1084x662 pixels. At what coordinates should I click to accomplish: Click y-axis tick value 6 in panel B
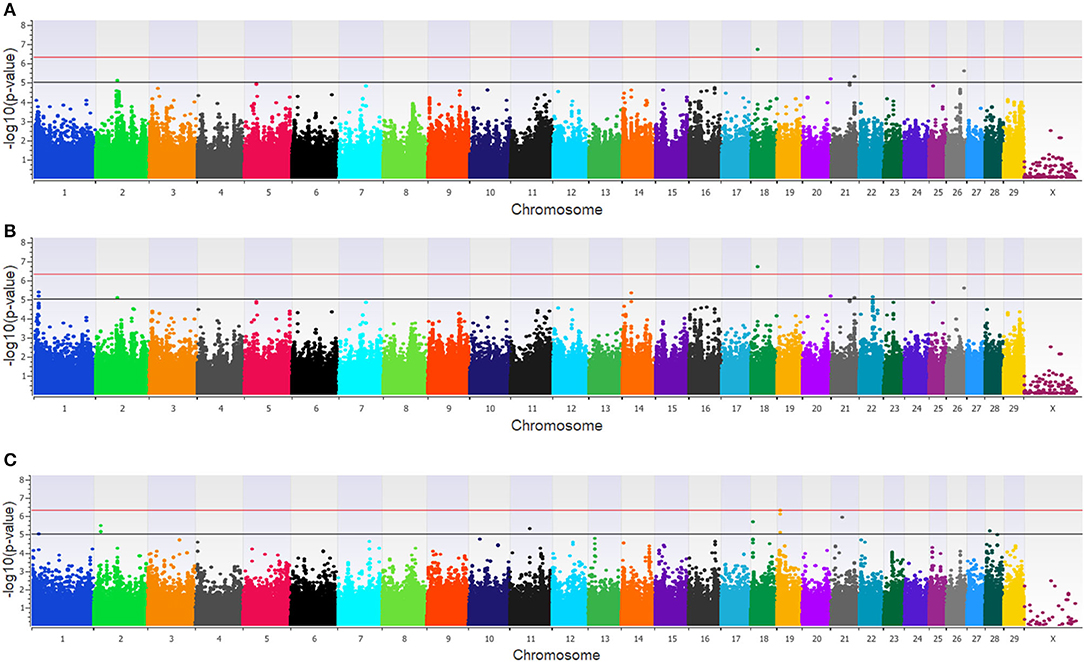pyautogui.click(x=23, y=281)
